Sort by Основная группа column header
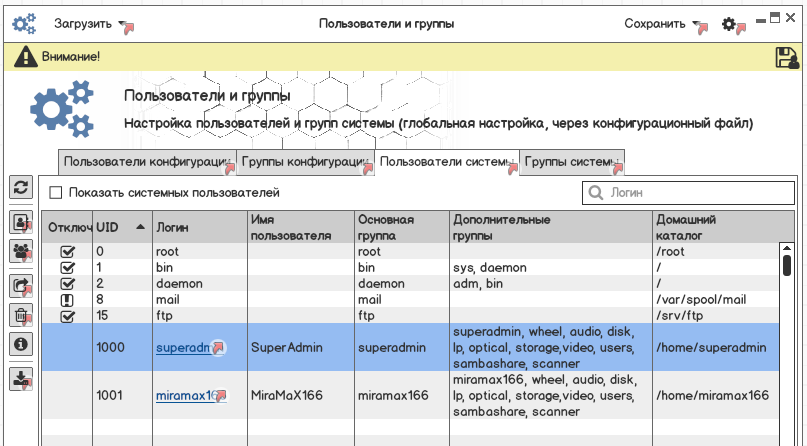The image size is (807, 446). click(x=402, y=227)
